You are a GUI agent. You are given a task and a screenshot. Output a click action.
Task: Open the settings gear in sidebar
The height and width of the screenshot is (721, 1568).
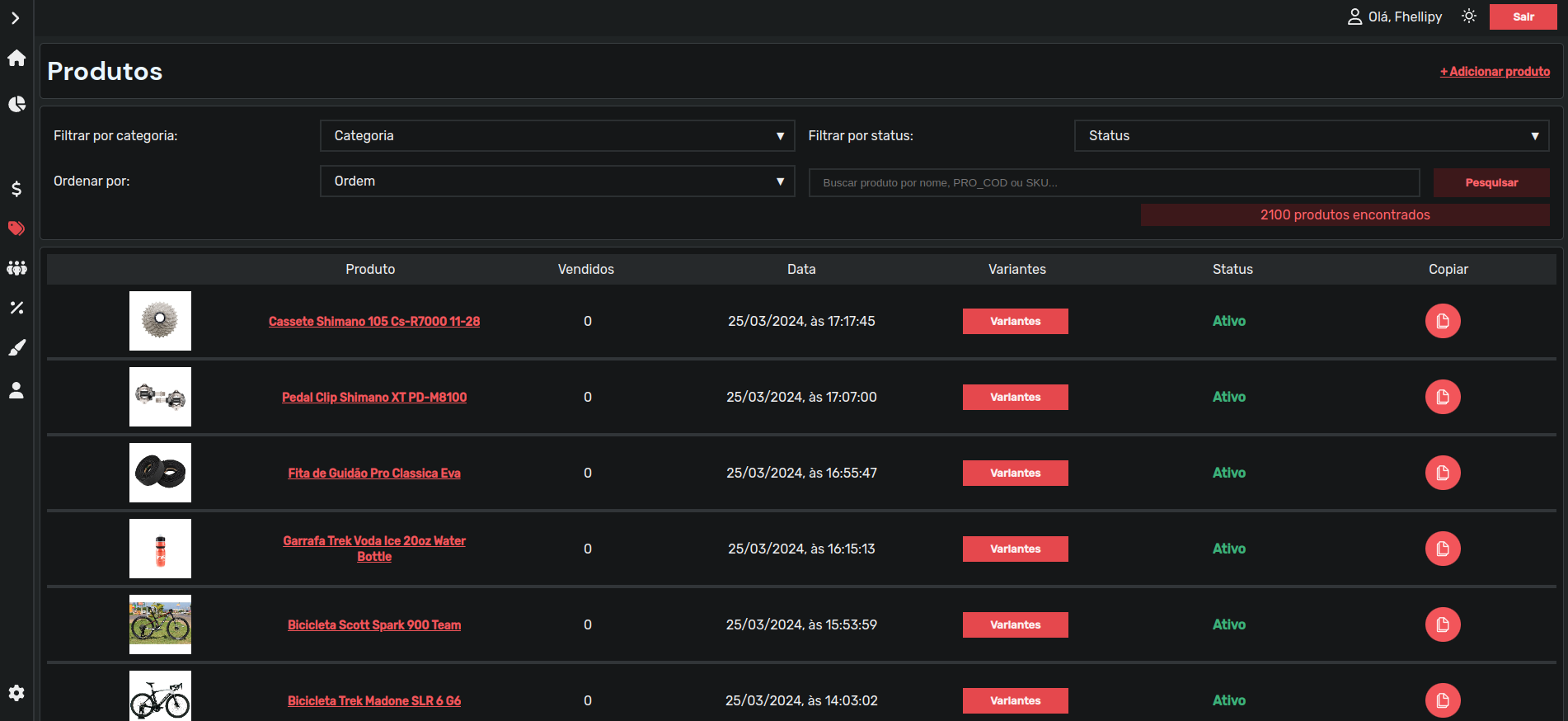pos(16,693)
